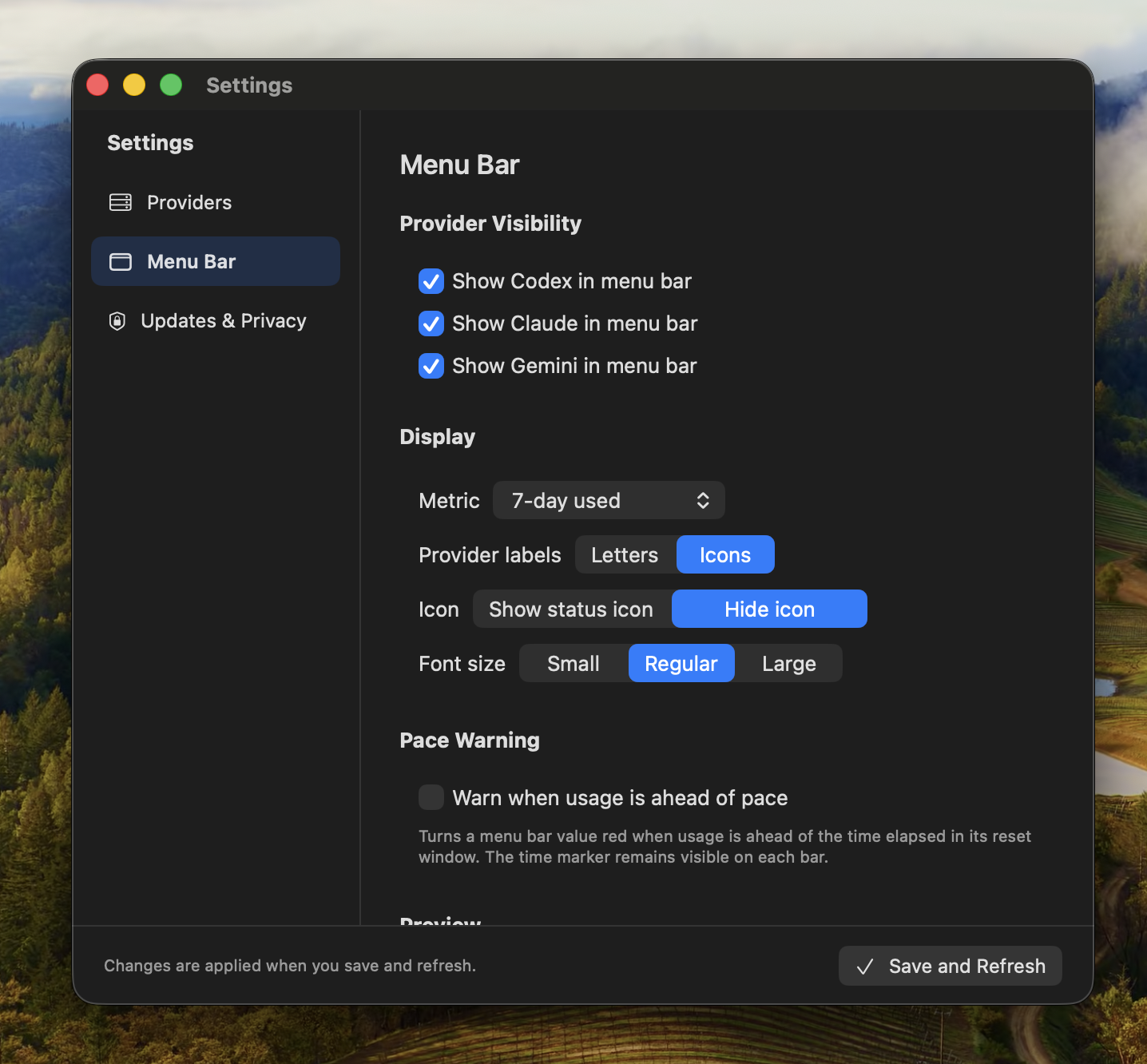
Task: Click the Metric label
Action: [449, 501]
